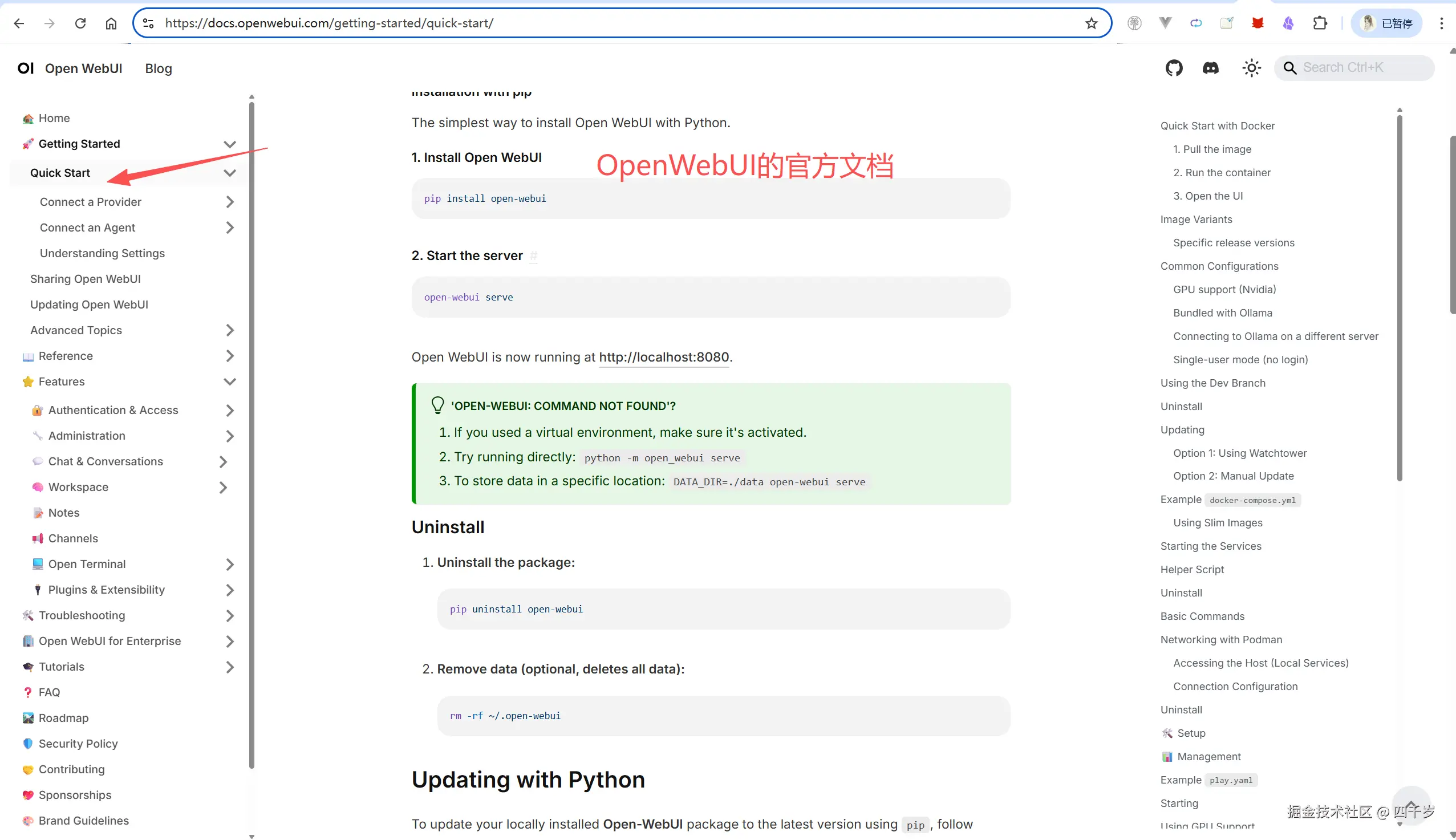Viewport: 1456px width, 840px height.
Task: Click the search magnifier icon
Action: pyautogui.click(x=1289, y=67)
